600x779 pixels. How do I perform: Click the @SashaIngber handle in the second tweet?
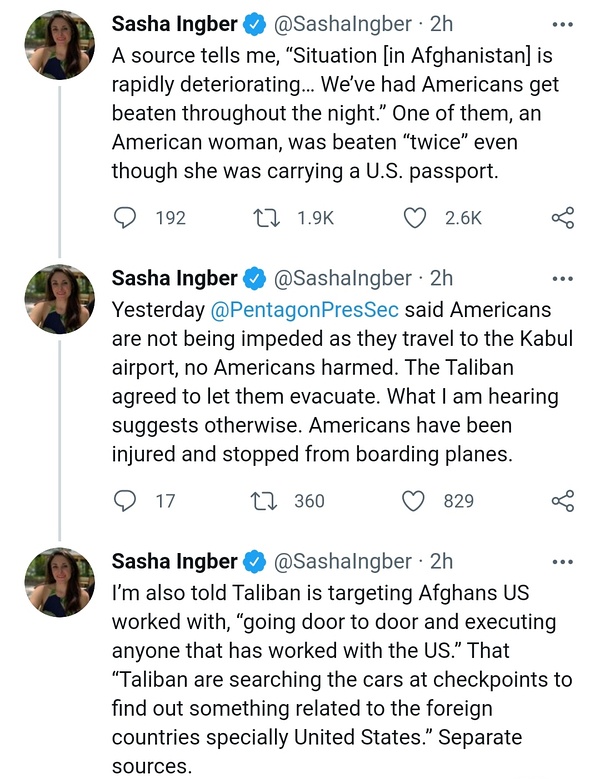(x=342, y=278)
